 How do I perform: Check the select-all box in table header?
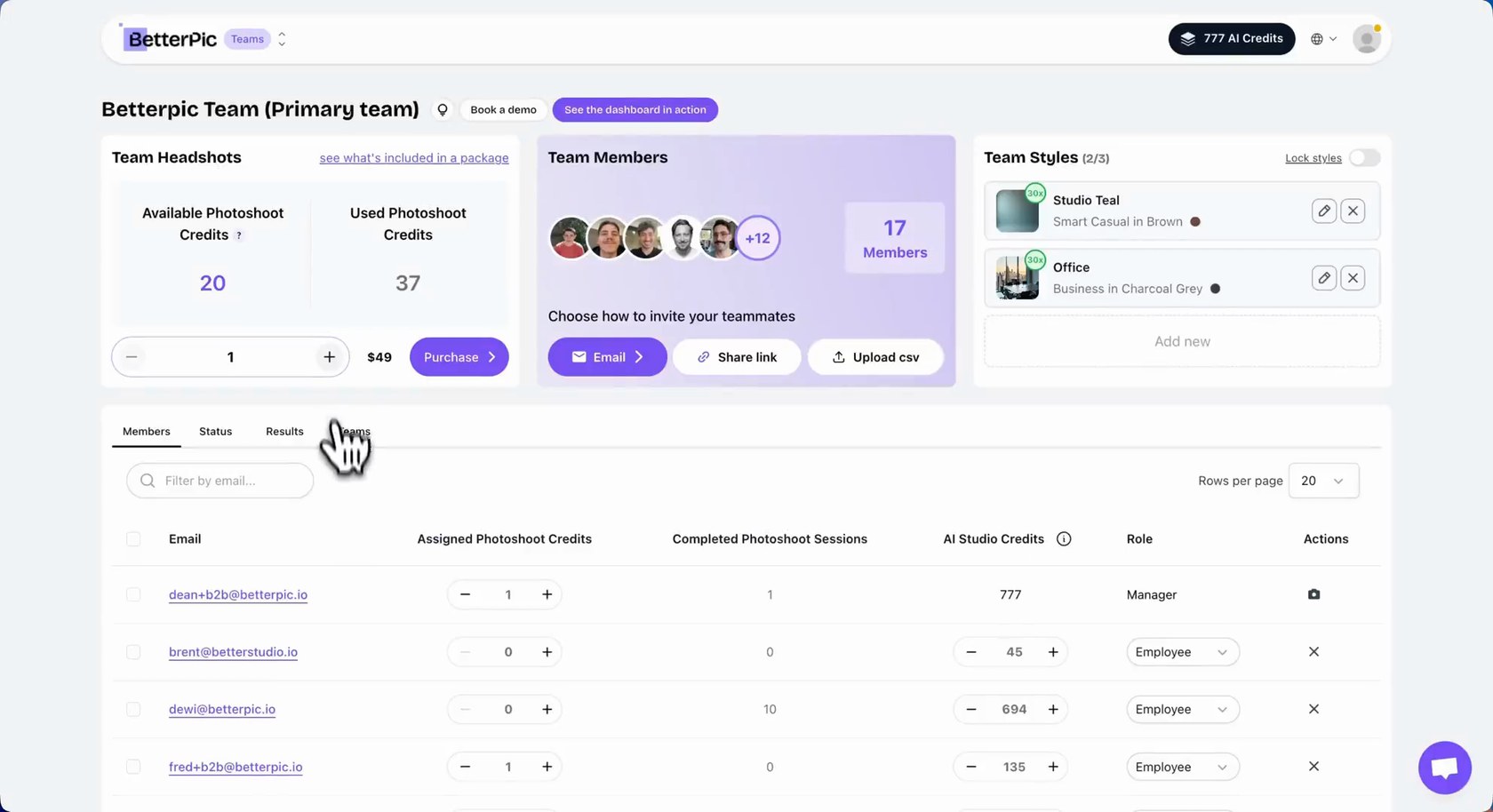coord(133,539)
